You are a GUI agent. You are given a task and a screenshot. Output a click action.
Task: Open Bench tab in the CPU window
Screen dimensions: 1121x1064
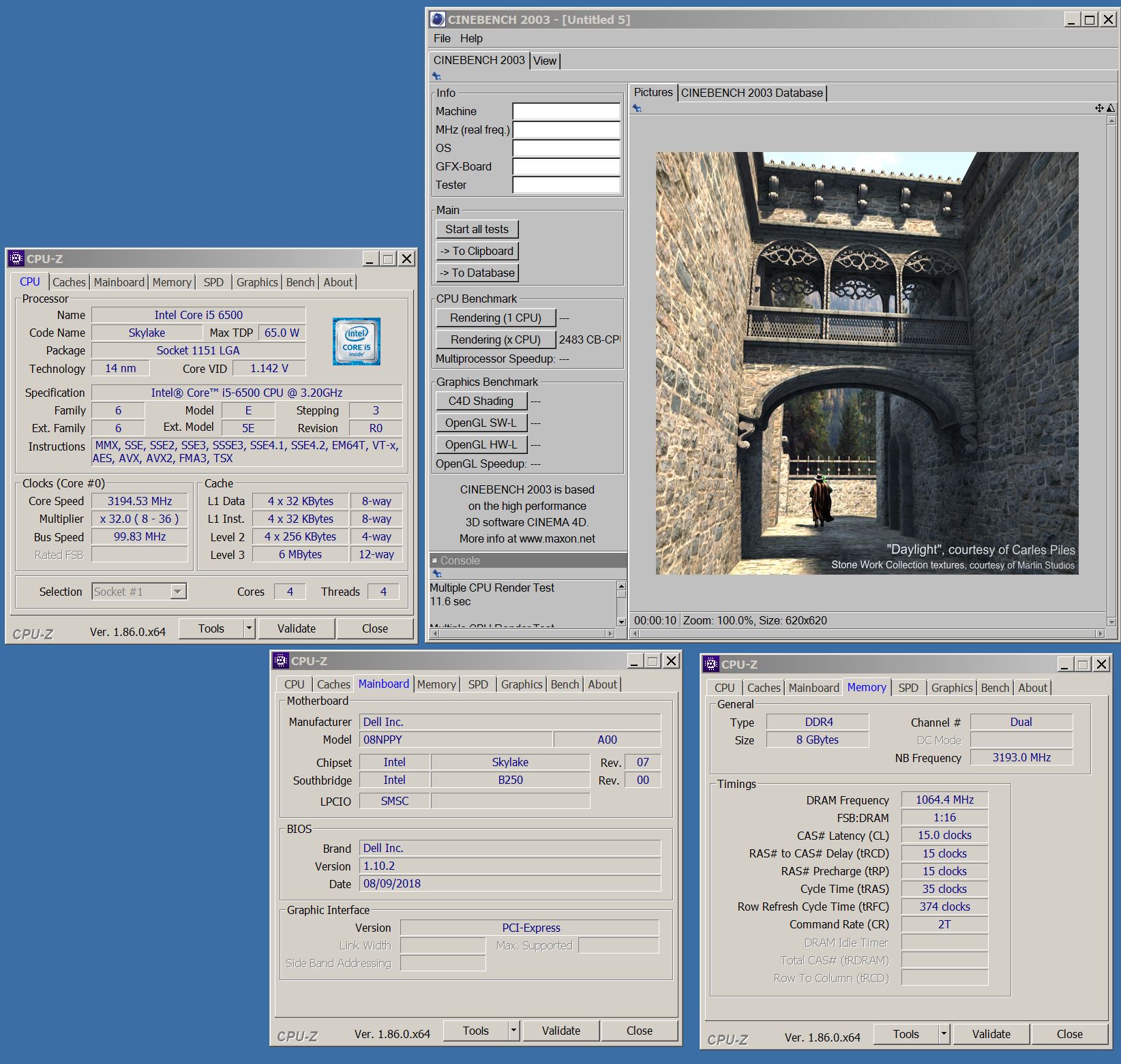tap(300, 282)
